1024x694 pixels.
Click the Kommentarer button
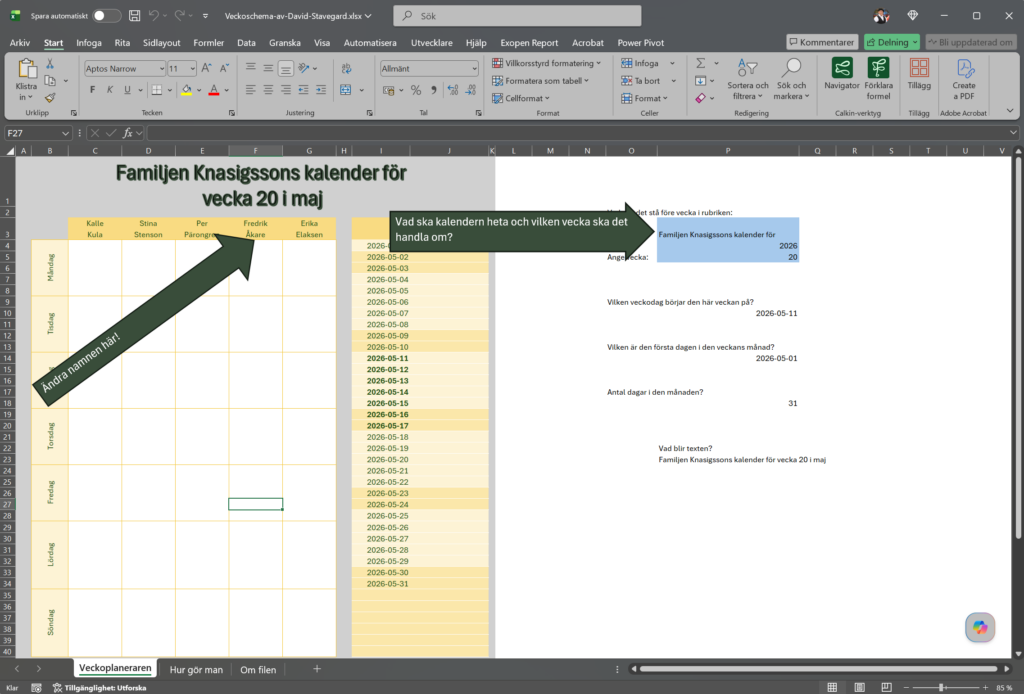click(x=822, y=42)
